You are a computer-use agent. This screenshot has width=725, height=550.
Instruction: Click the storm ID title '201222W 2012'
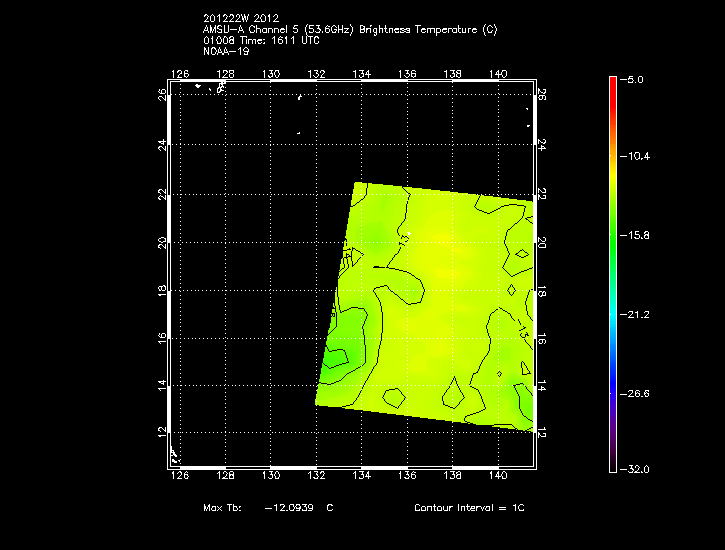tap(240, 19)
